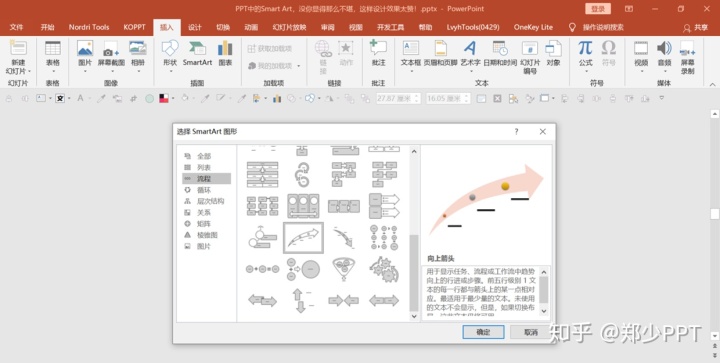720x363 pixels.
Task: Click the description box scrollbar thumb
Action: 544,290
